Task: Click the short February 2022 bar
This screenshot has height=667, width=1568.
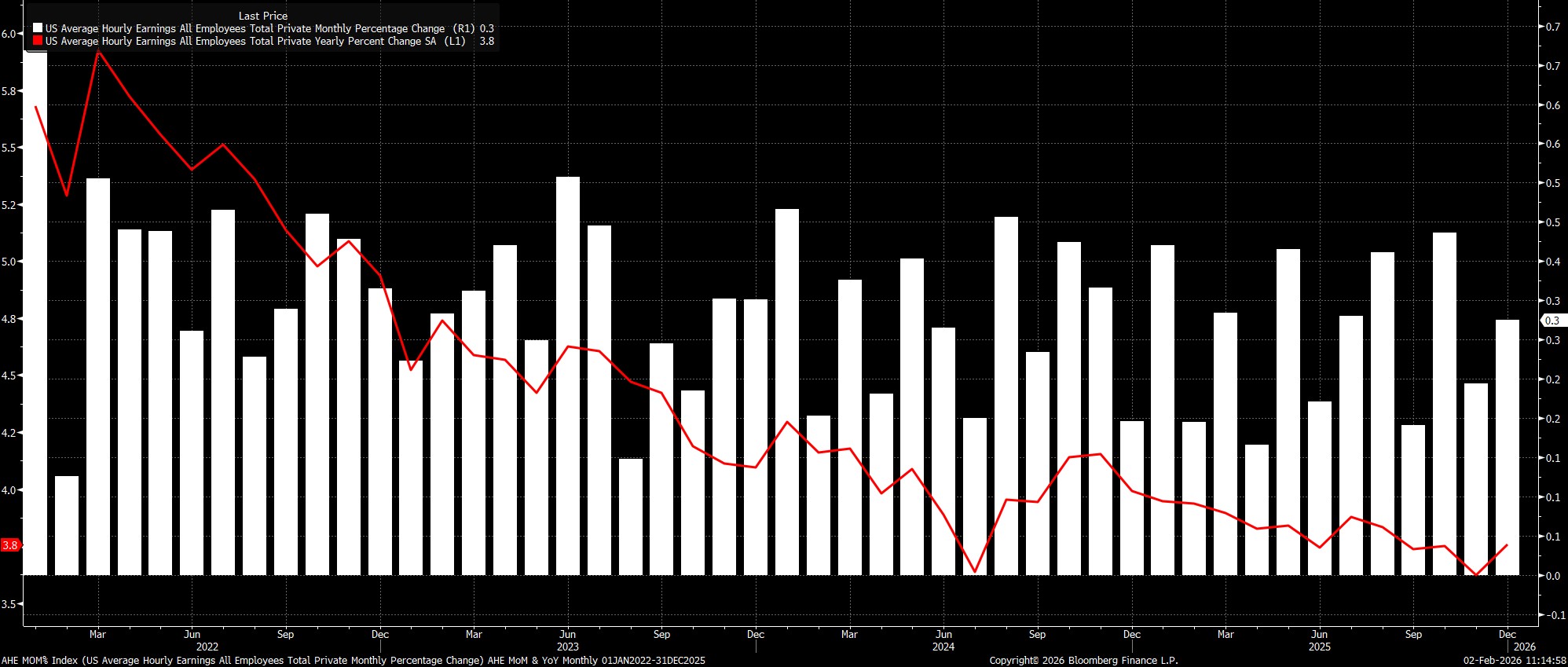Action: pos(67,525)
